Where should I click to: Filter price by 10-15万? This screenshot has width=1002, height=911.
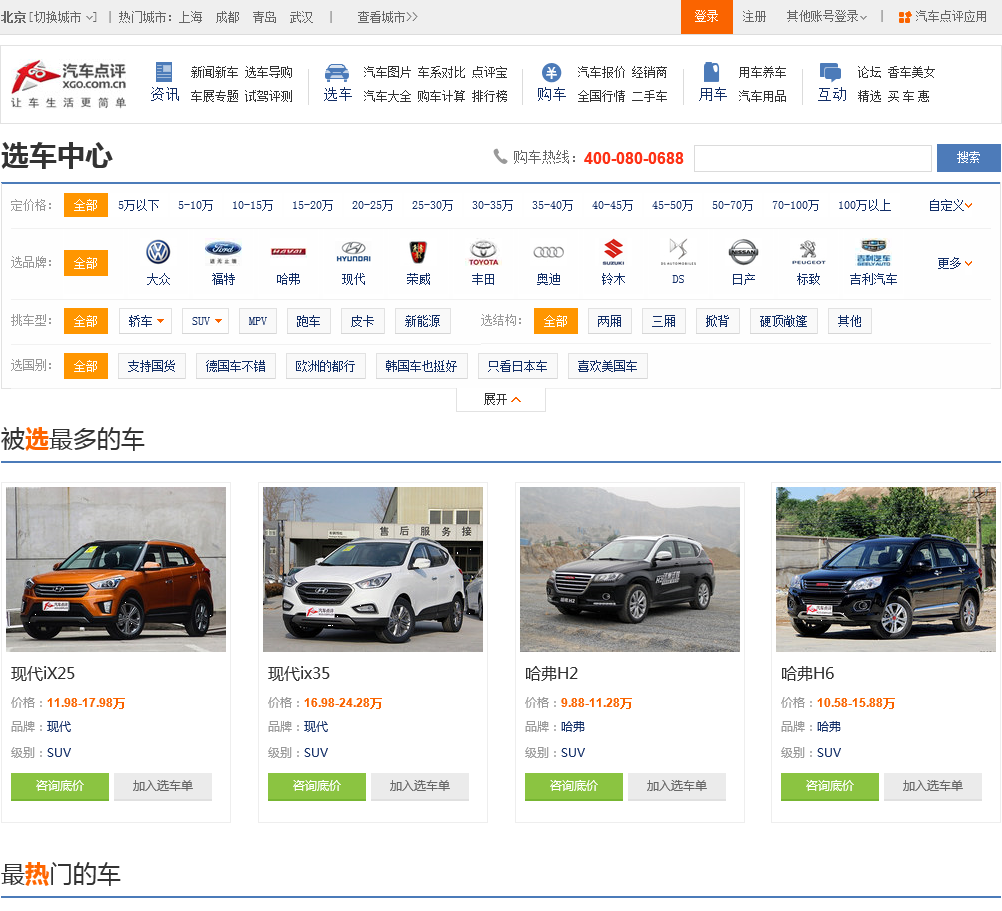(252, 206)
